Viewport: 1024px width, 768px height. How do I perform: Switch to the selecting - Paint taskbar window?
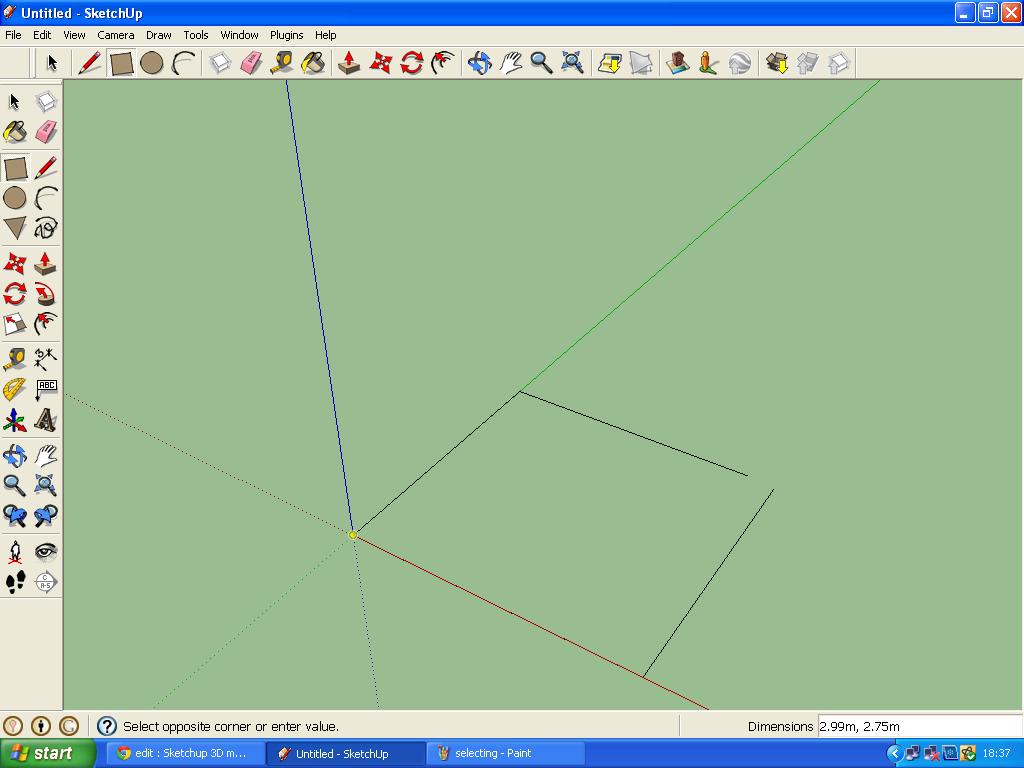pyautogui.click(x=503, y=752)
